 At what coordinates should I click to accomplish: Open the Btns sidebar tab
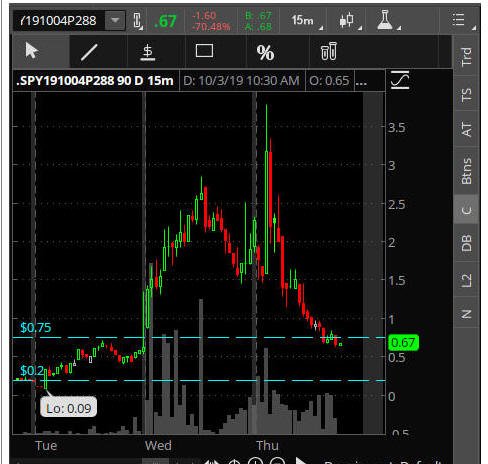click(466, 171)
